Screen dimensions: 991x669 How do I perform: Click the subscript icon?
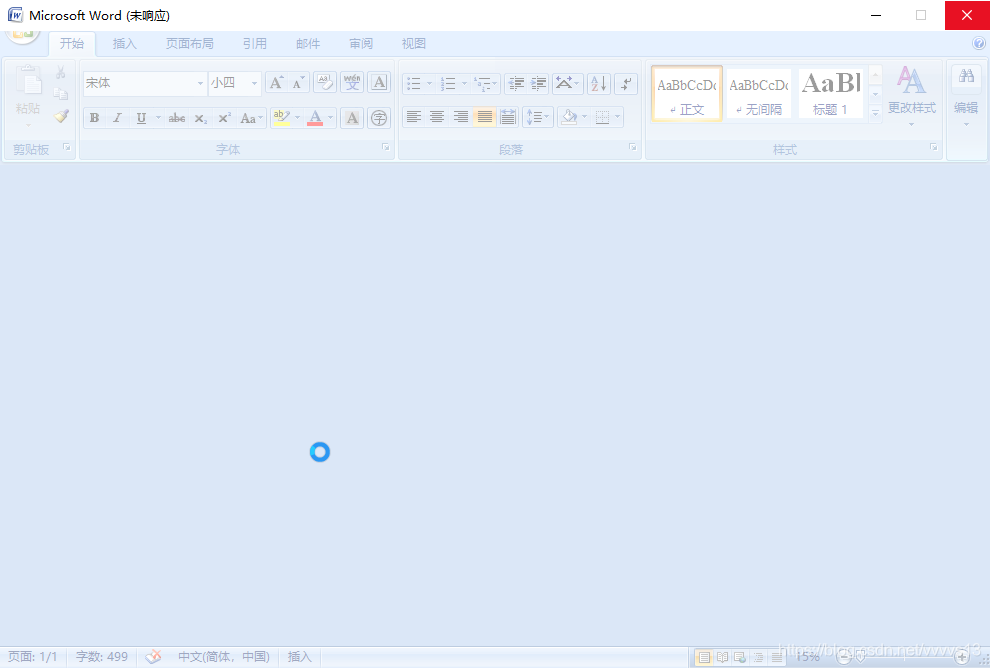coord(199,117)
